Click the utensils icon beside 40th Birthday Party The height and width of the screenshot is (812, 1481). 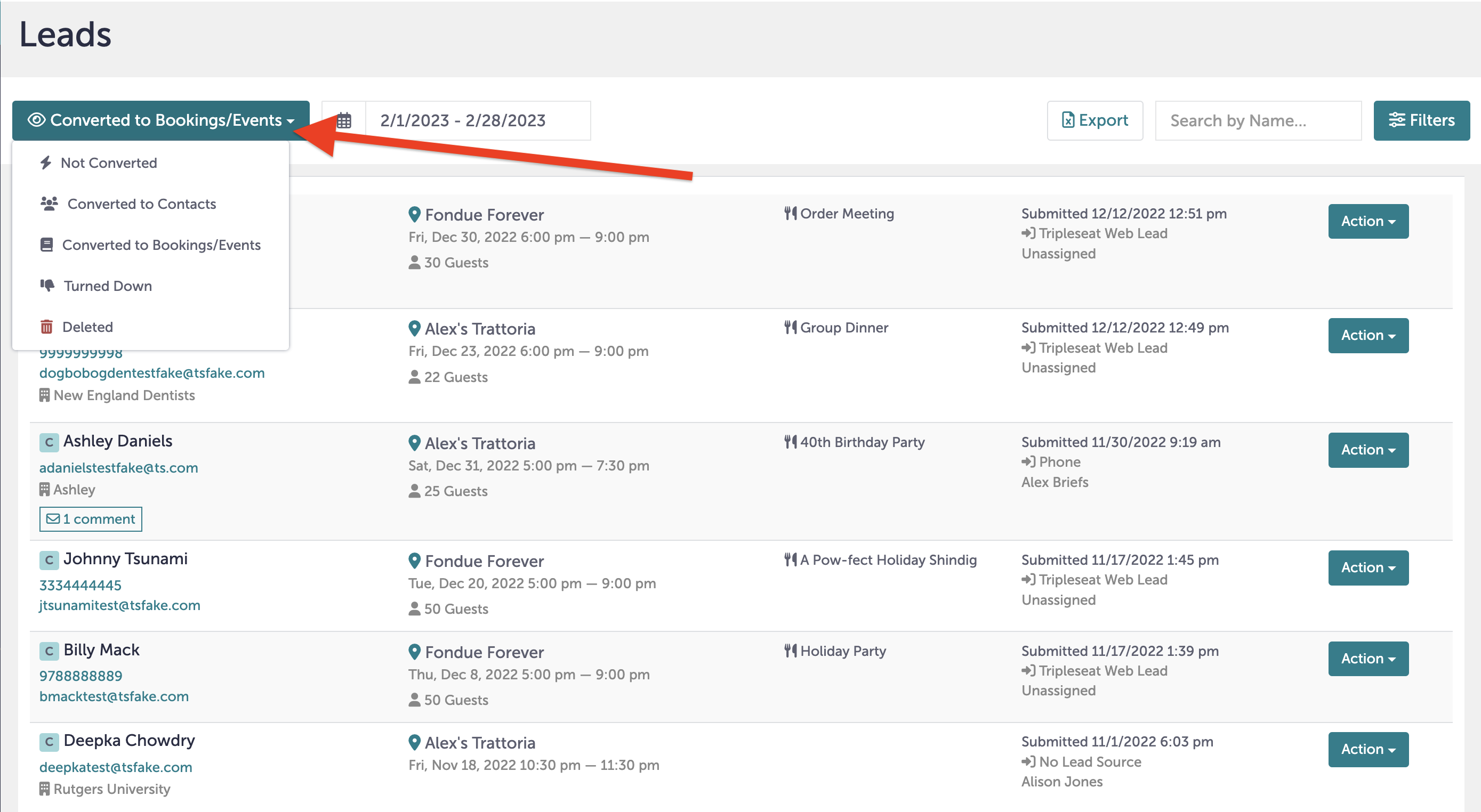[791, 442]
